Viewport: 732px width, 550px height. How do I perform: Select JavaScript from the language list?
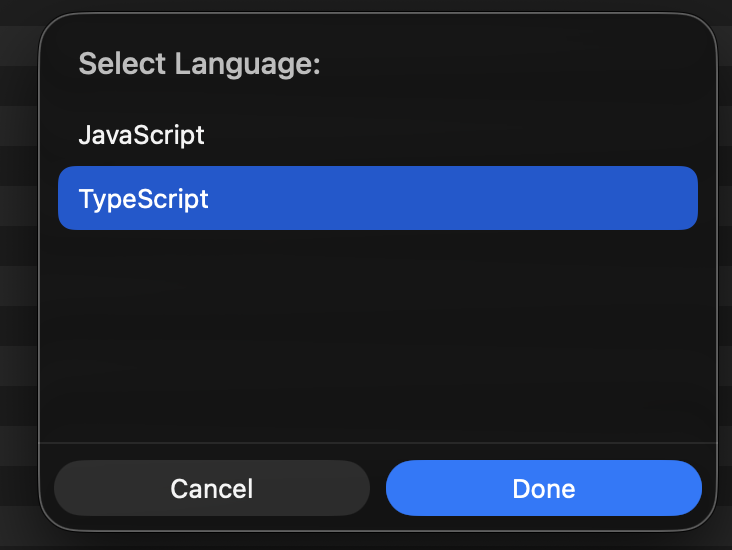pyautogui.click(x=378, y=135)
